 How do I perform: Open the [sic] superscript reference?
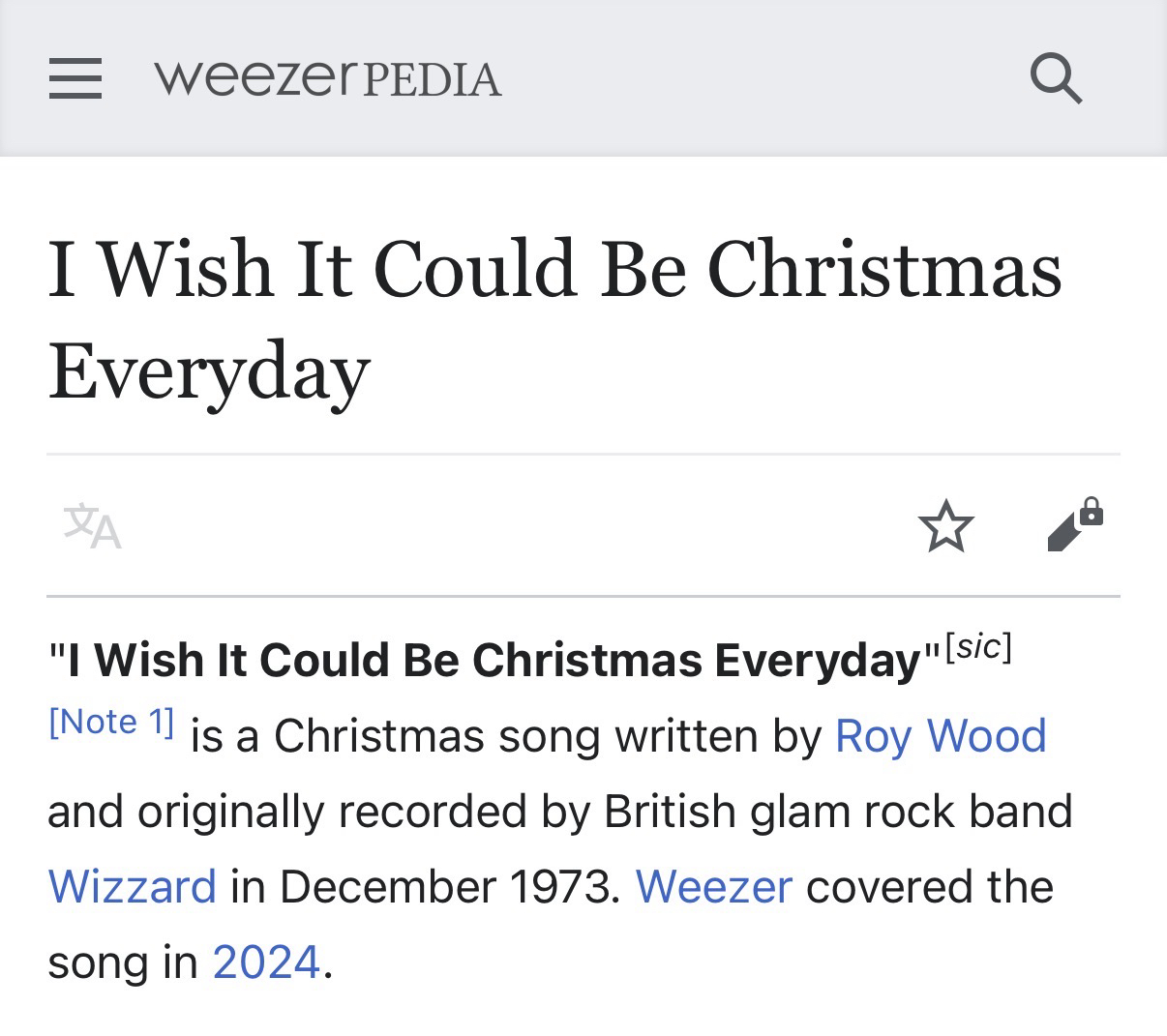(978, 646)
